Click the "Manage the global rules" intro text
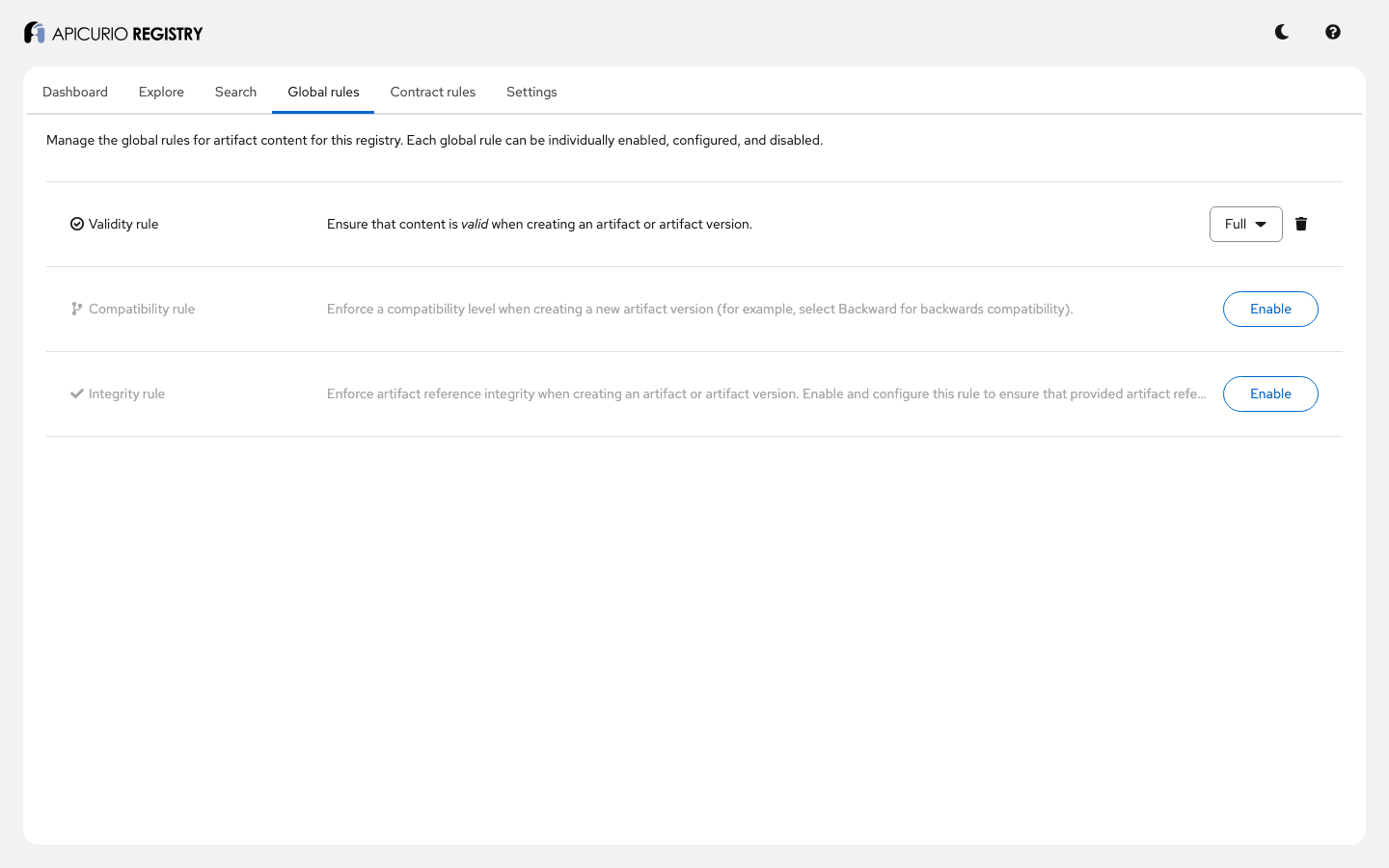The image size is (1389, 868). [x=434, y=140]
